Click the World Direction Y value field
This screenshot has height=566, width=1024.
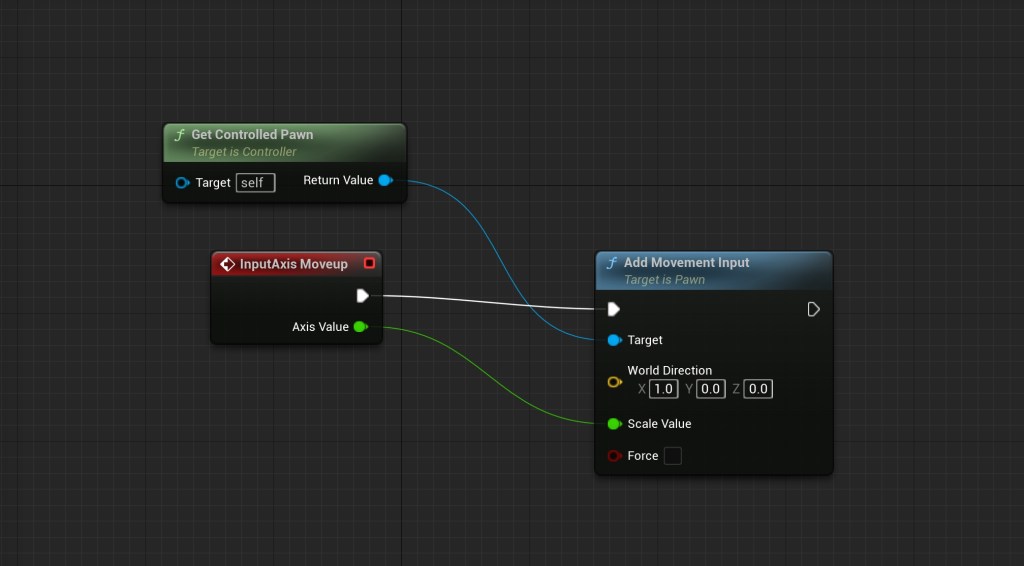point(710,389)
